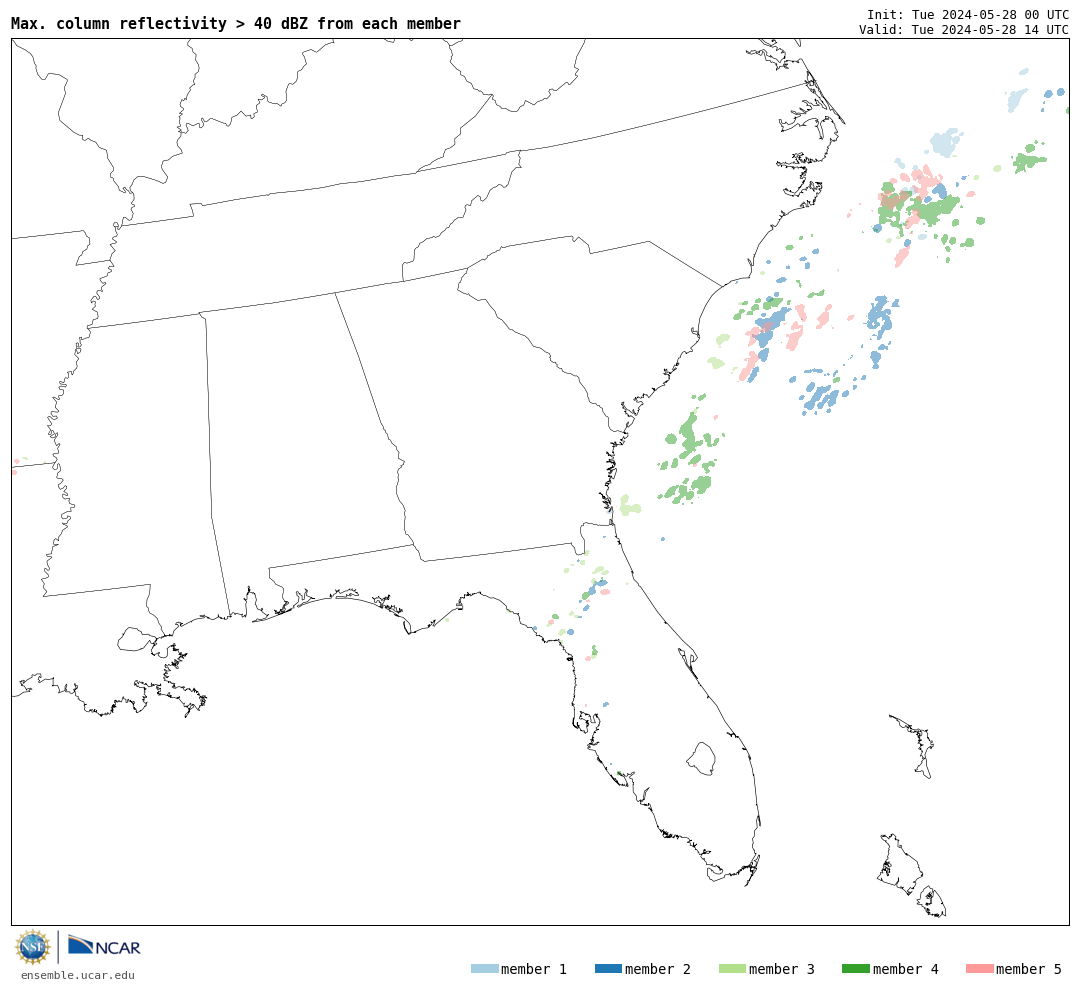Select the 'member 1' legend label
1080x988 pixels.
[534, 969]
